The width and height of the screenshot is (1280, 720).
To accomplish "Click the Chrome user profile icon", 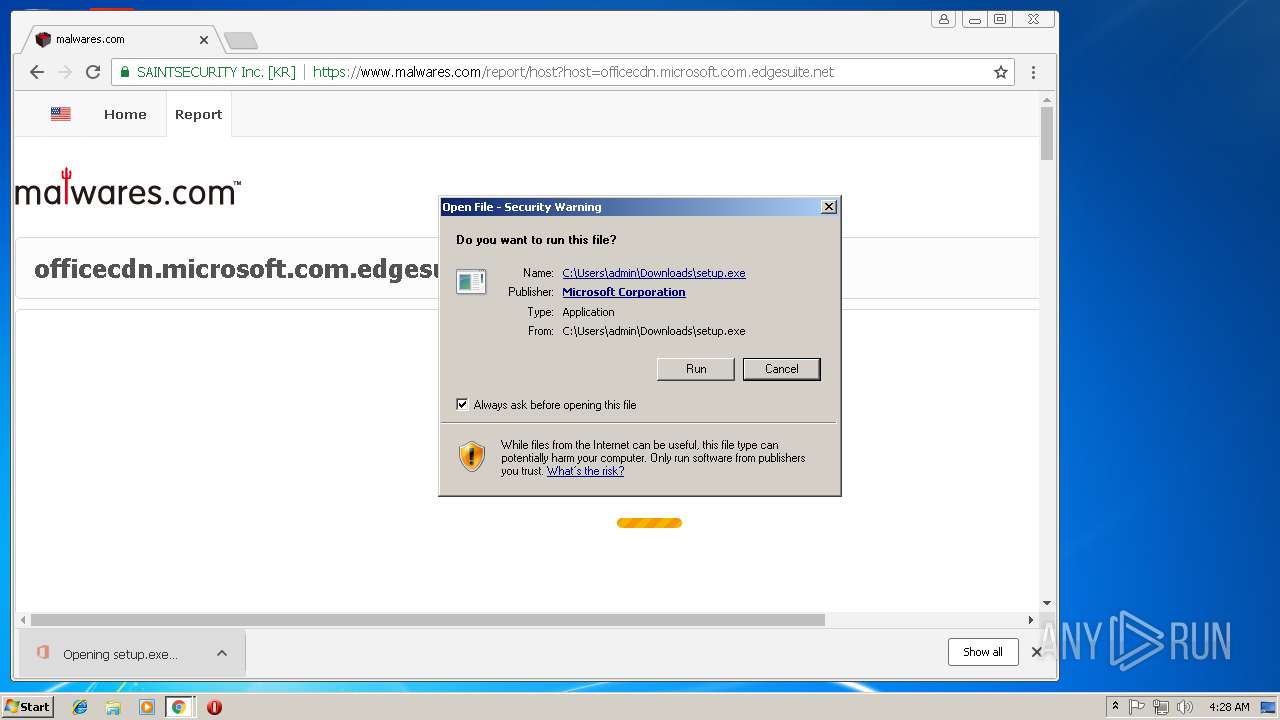I will pos(943,19).
